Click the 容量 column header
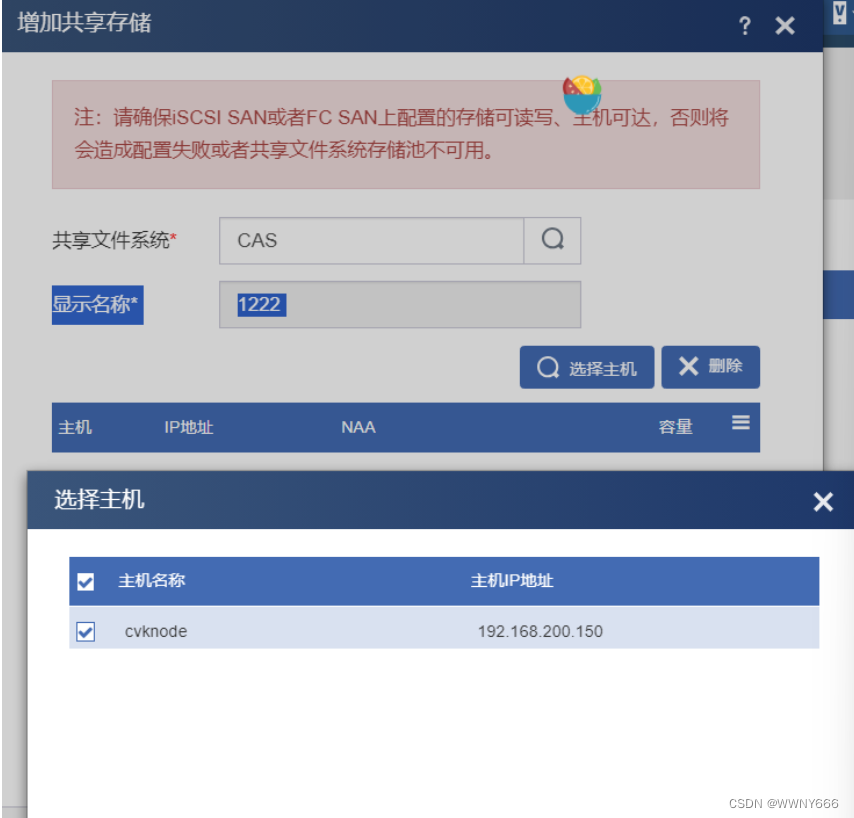 click(675, 427)
